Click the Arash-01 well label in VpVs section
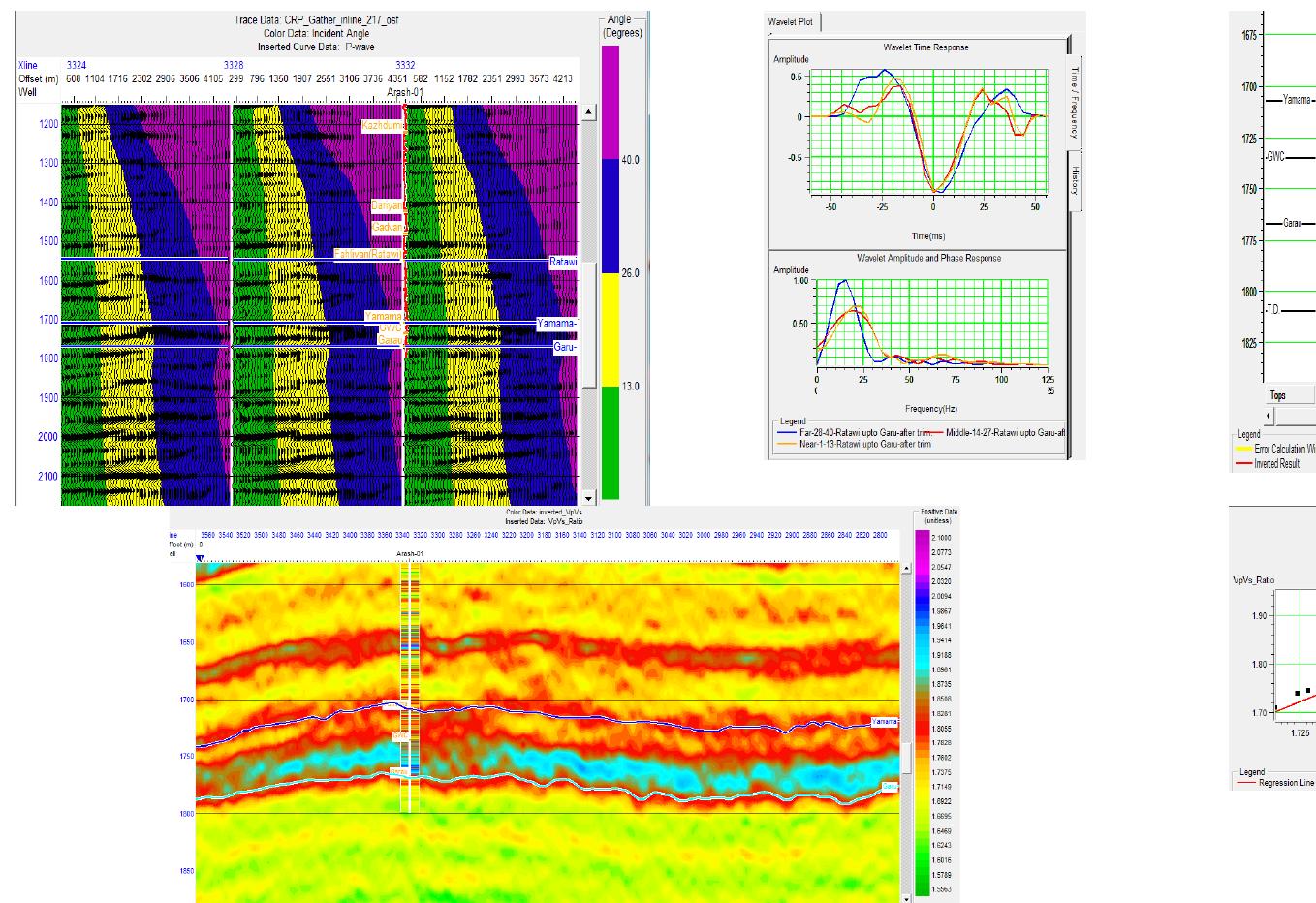1316x903 pixels. pos(410,553)
